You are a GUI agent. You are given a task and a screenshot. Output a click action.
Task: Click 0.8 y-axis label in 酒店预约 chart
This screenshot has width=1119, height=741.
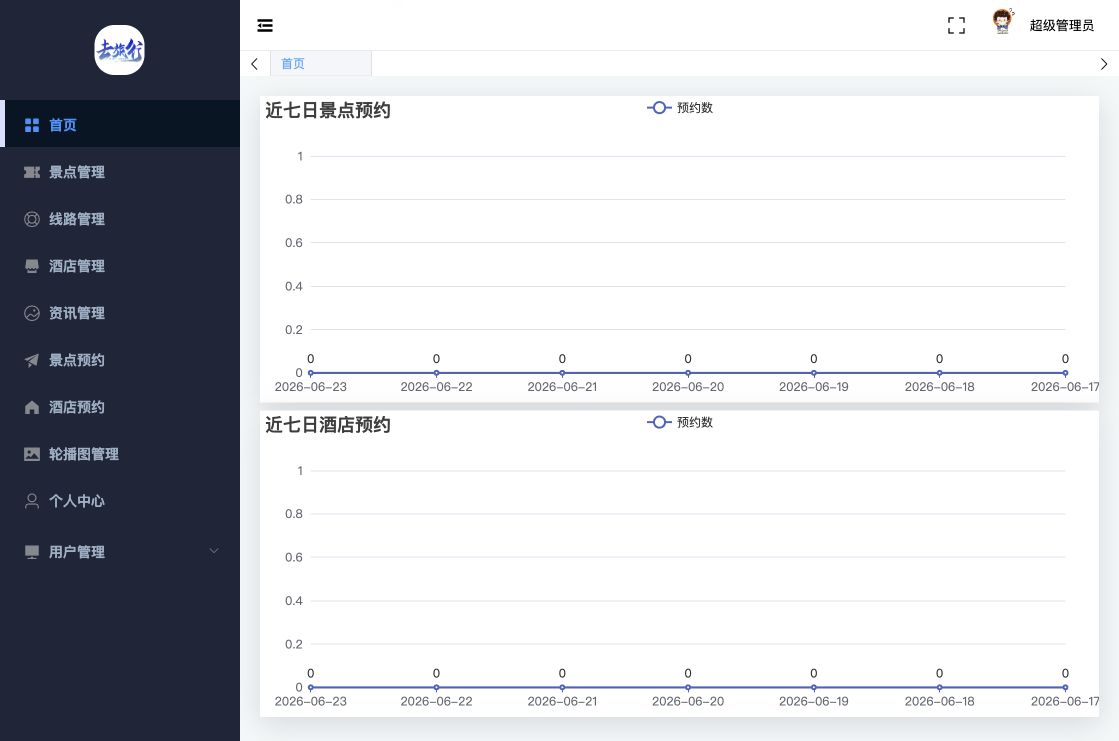tap(294, 514)
